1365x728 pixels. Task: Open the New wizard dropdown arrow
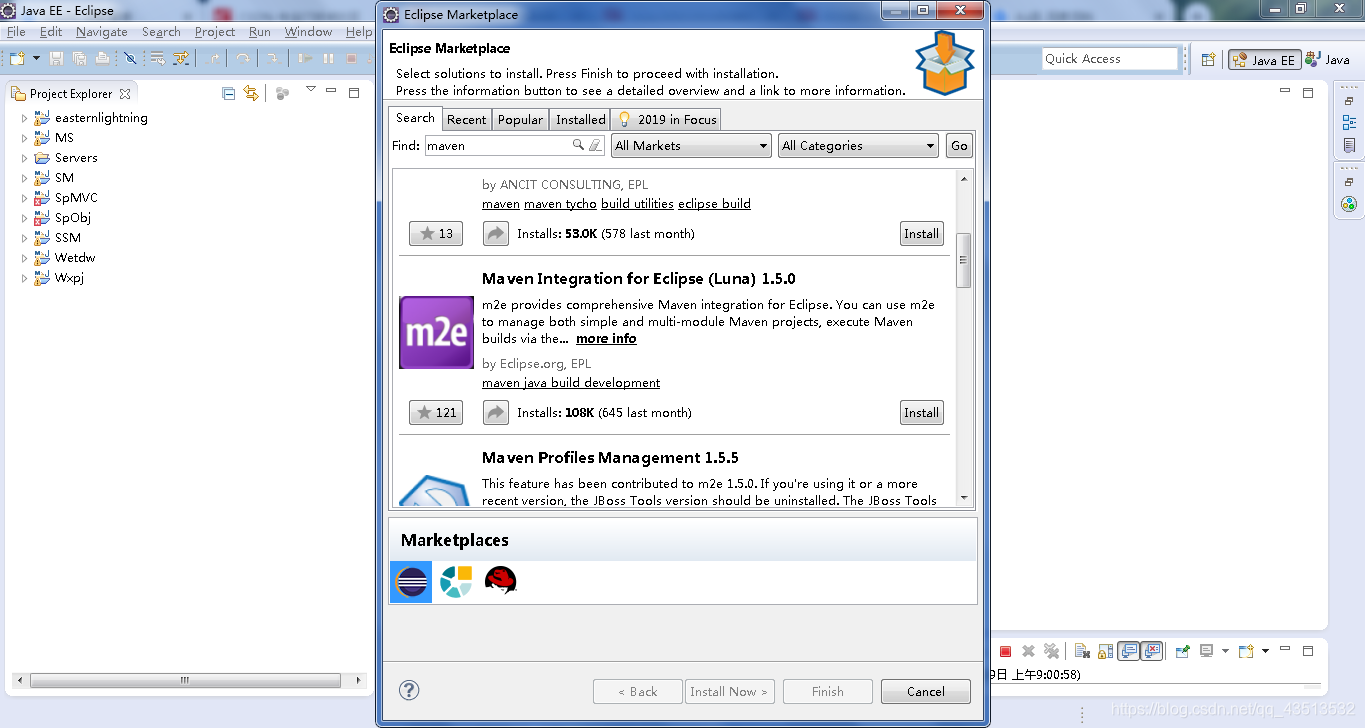point(36,59)
